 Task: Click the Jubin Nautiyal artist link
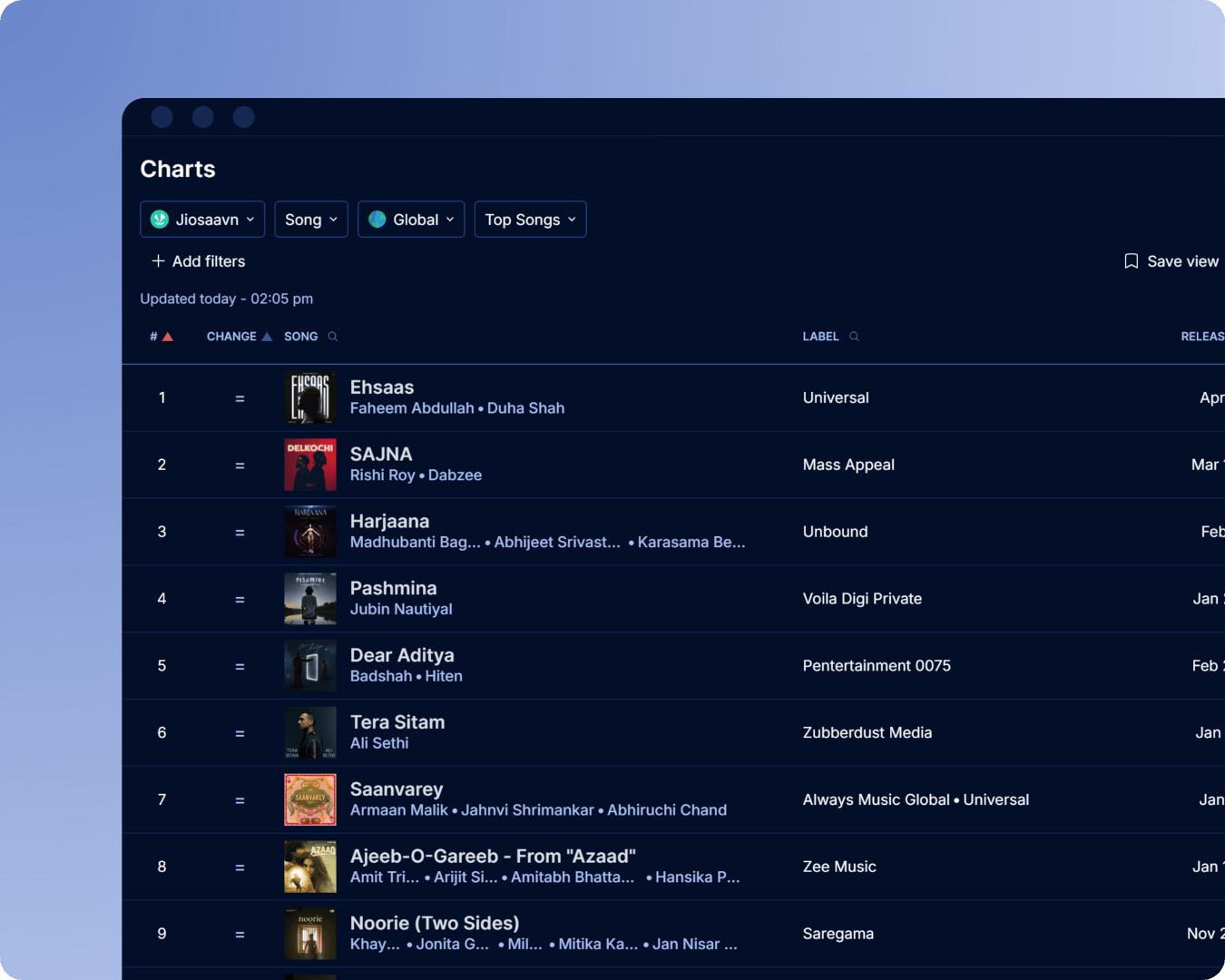pyautogui.click(x=401, y=609)
